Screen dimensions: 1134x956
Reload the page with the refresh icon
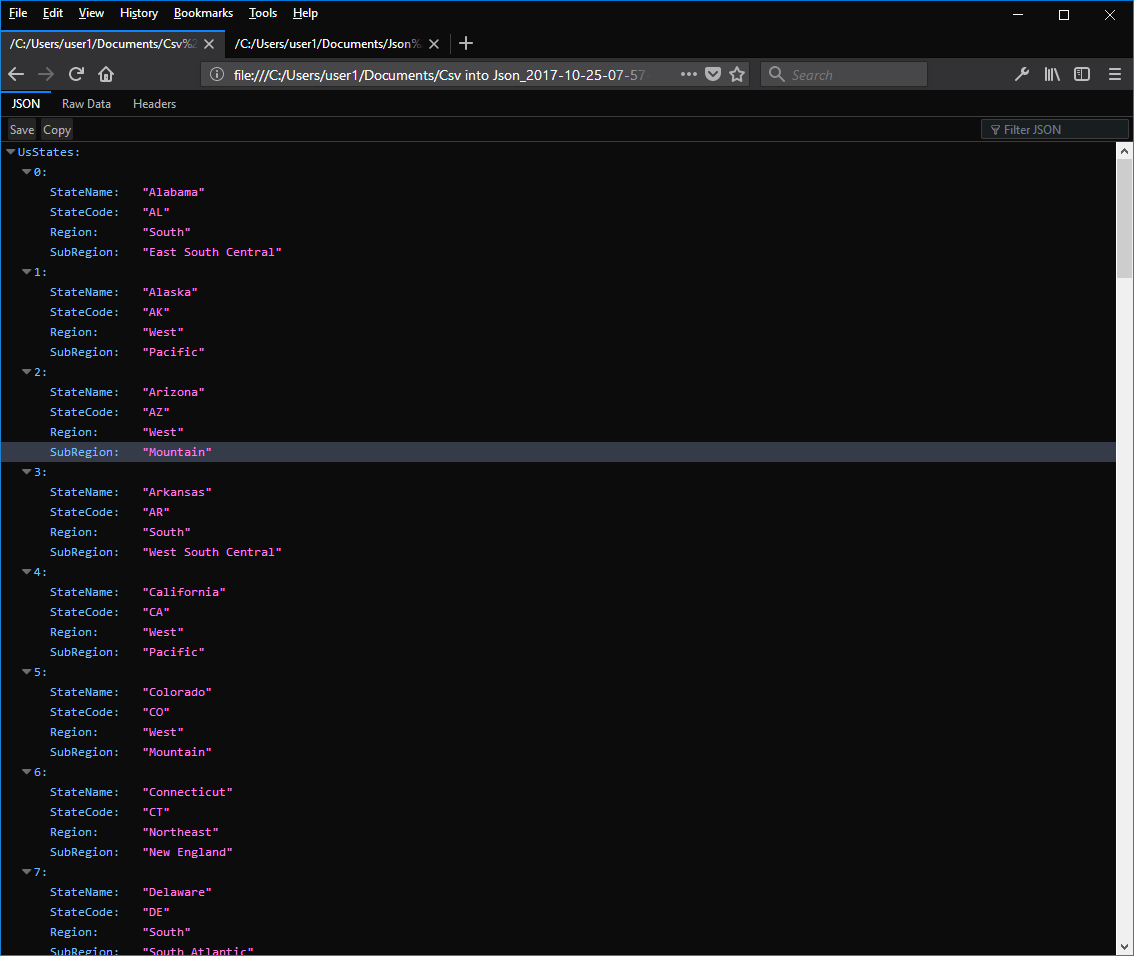click(x=76, y=74)
